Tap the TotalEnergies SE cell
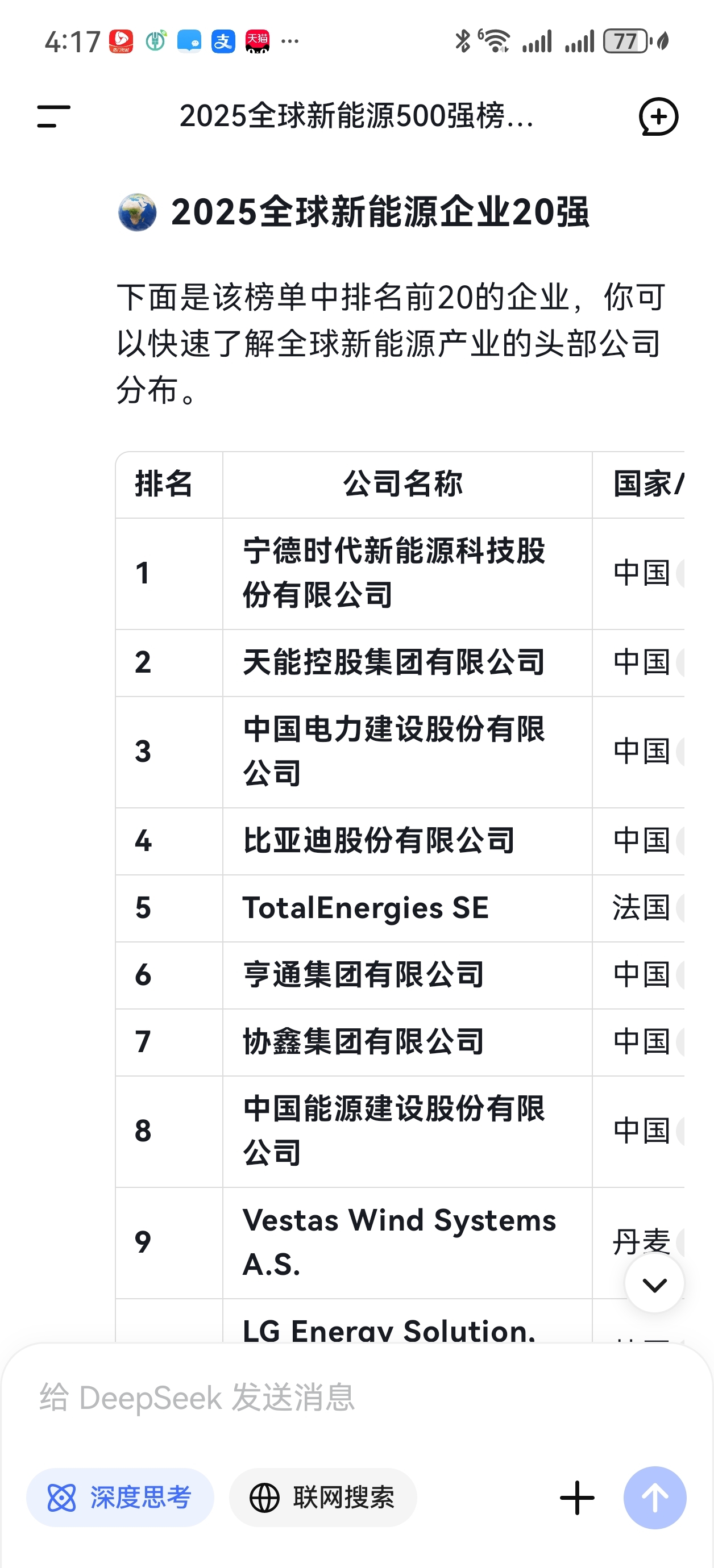This screenshot has height=1568, width=714. click(x=366, y=908)
